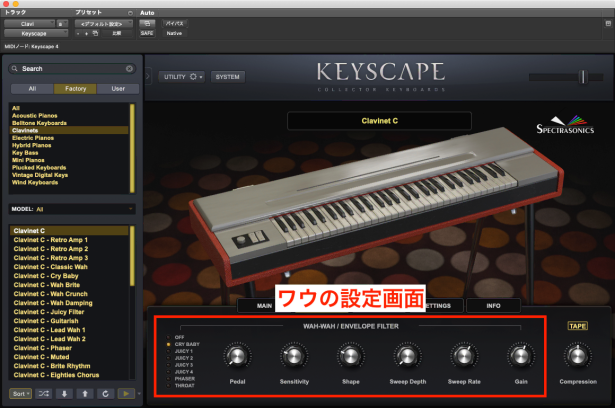Open the INFO tab
This screenshot has width=615, height=408.
pyautogui.click(x=493, y=306)
